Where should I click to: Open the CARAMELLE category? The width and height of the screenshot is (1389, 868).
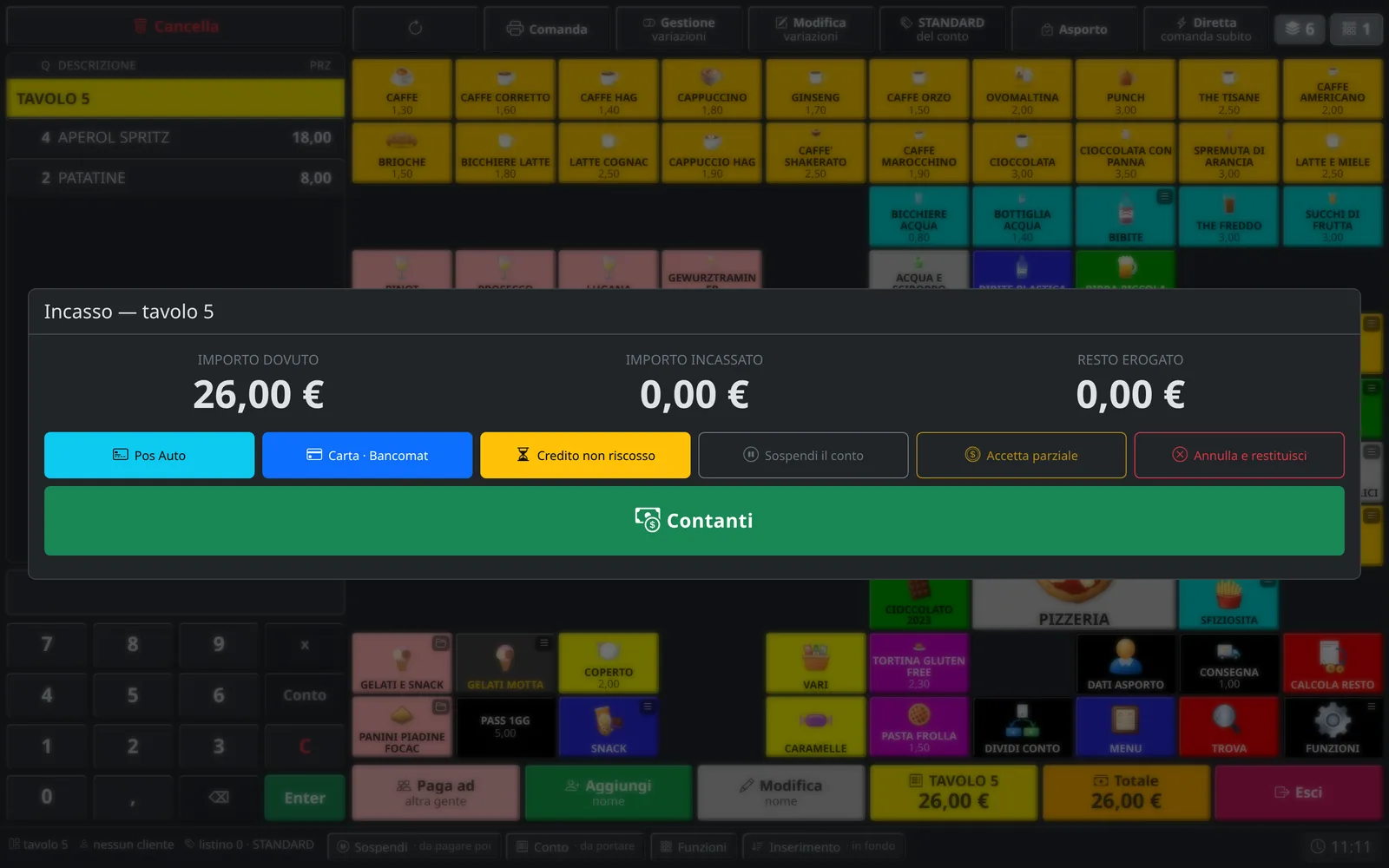[x=815, y=727]
